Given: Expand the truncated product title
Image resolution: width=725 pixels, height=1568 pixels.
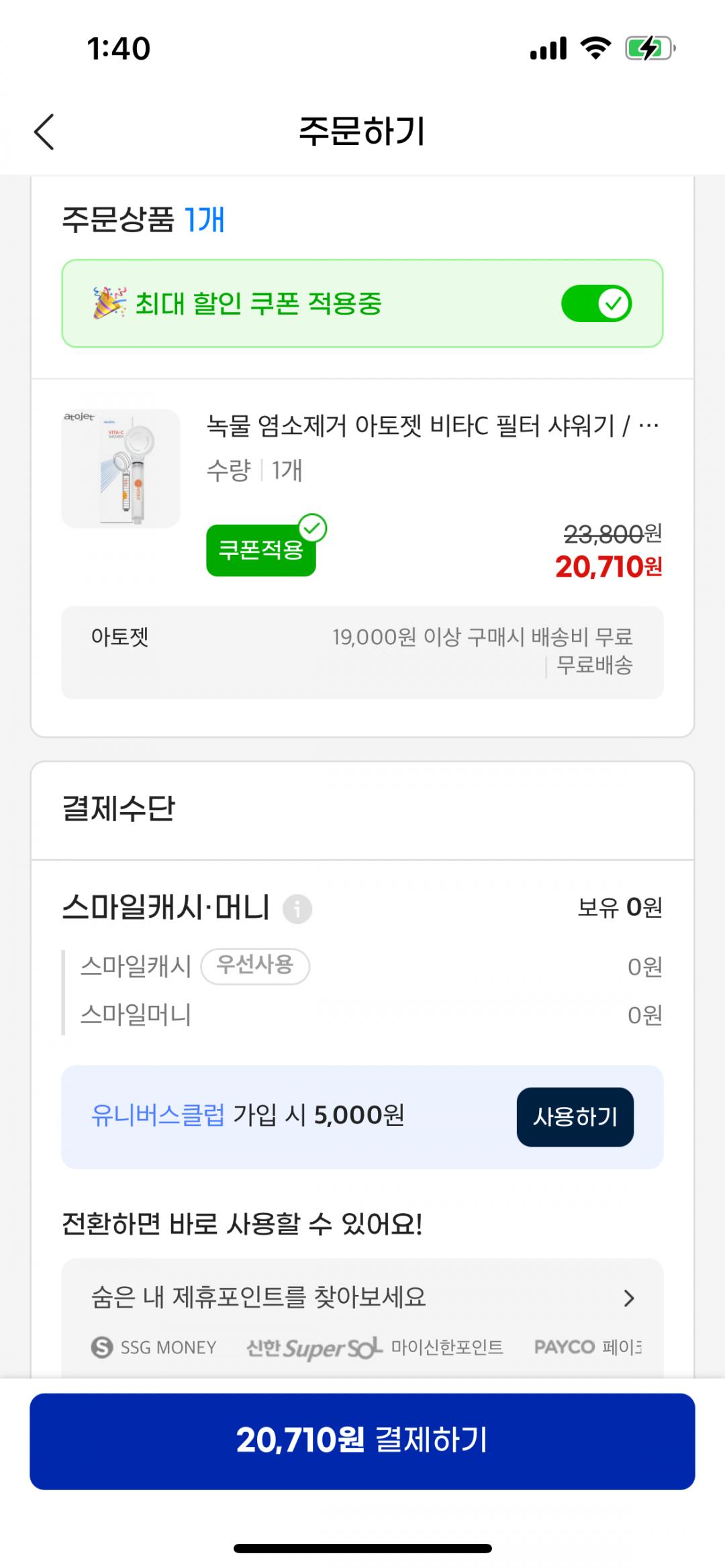Looking at the screenshot, I should (x=432, y=425).
